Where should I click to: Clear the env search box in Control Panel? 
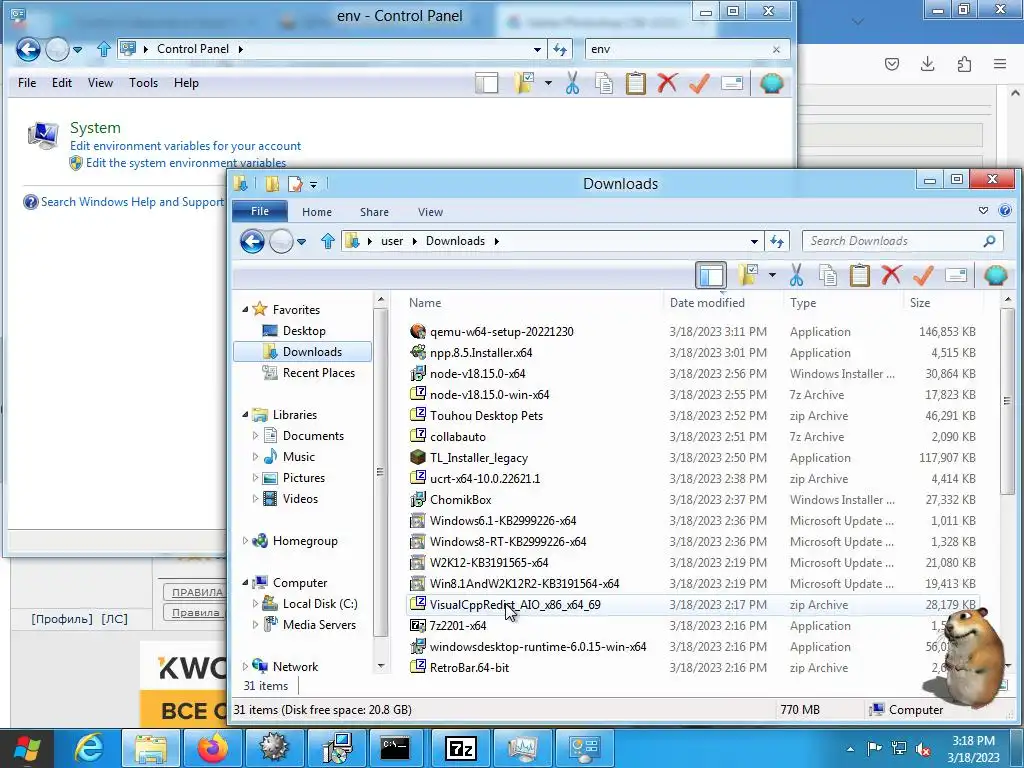pos(776,50)
